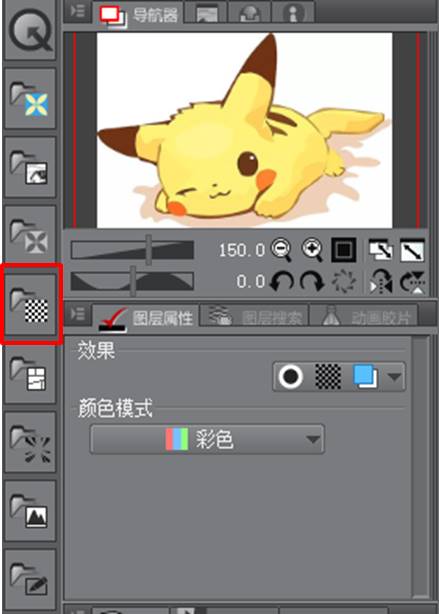Open the mountain image material folder
The height and width of the screenshot is (614, 439).
point(30,511)
